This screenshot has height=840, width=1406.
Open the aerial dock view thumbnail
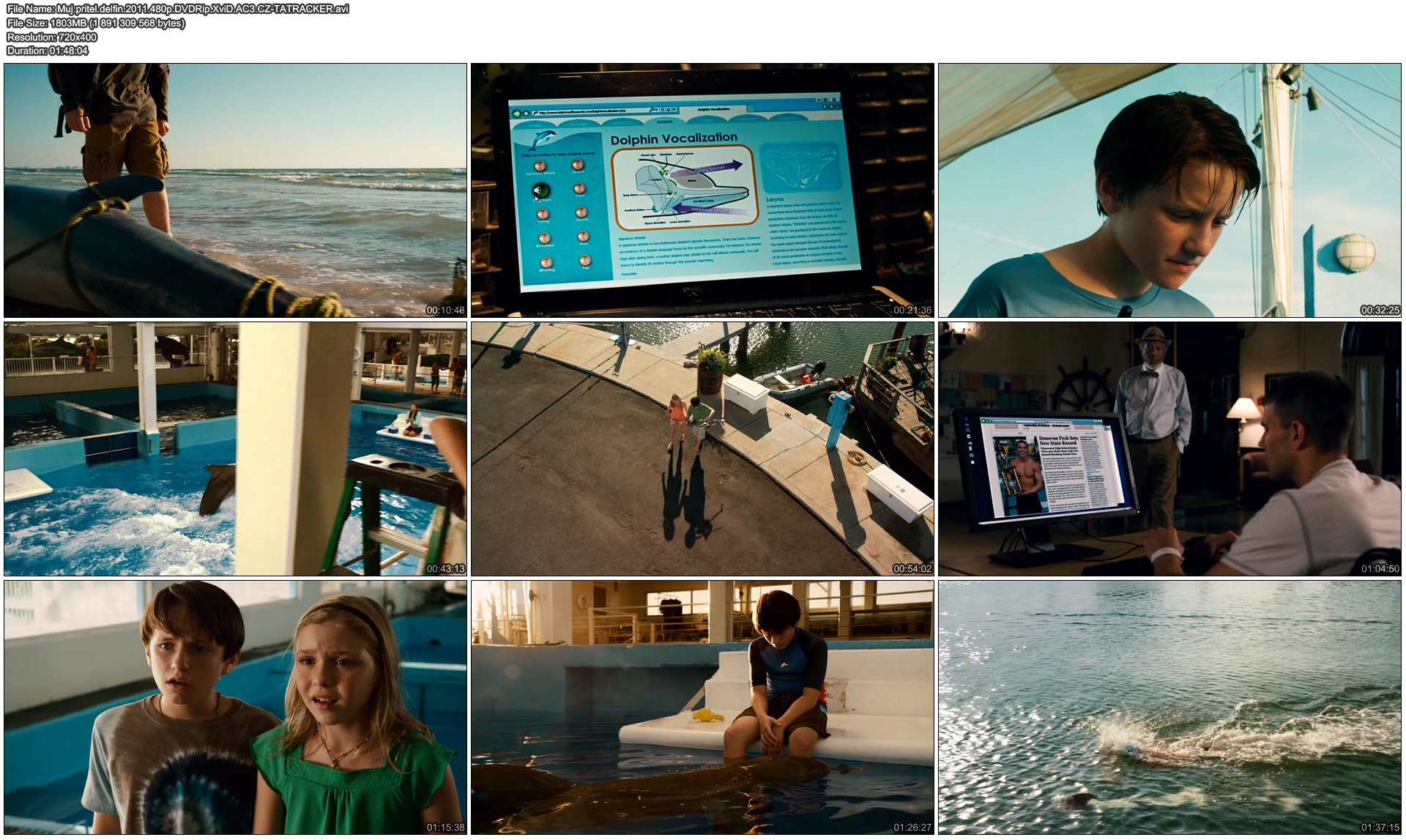(702, 449)
